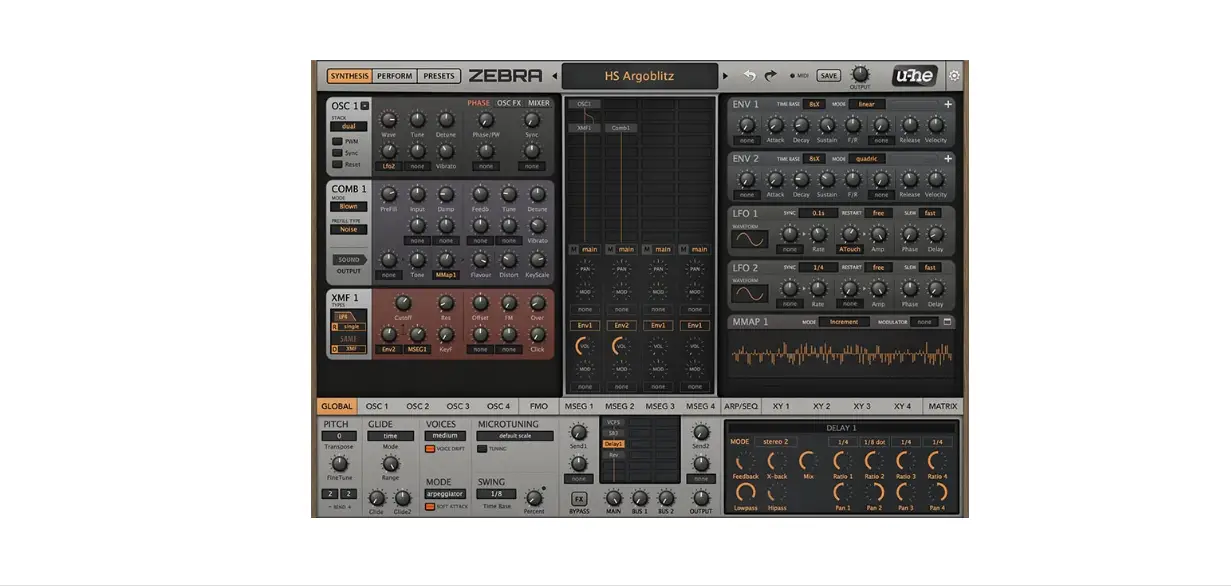This screenshot has height=588, width=1231.
Task: Click the Delay 1 Feedback knob
Action: tap(745, 462)
